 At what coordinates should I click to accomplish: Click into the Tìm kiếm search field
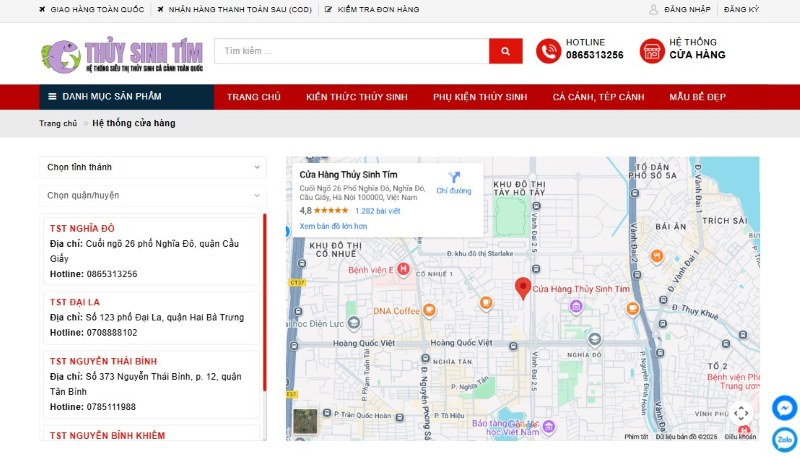pyautogui.click(x=352, y=51)
